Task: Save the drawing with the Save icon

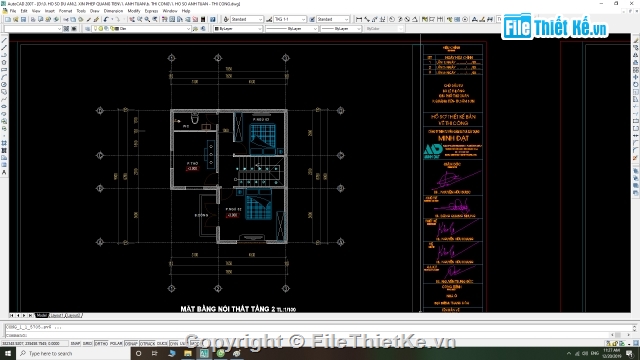Action: click(23, 19)
